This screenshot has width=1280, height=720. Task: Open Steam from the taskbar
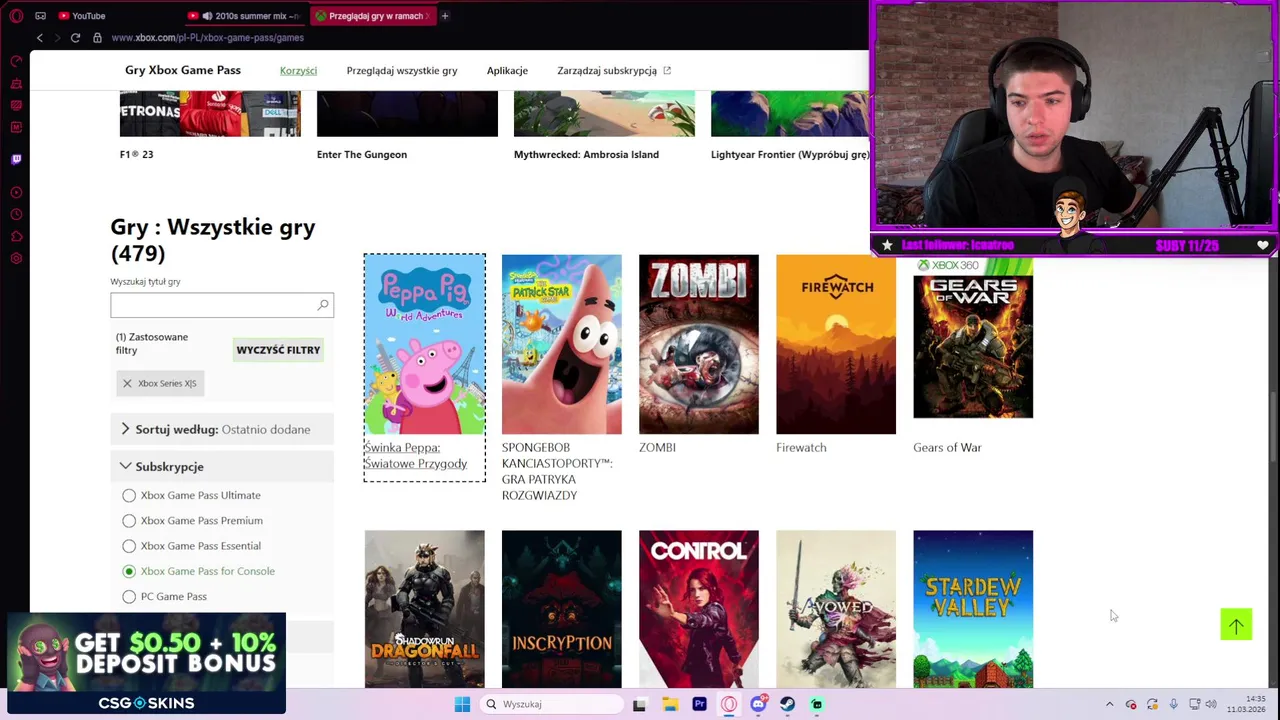(x=788, y=704)
